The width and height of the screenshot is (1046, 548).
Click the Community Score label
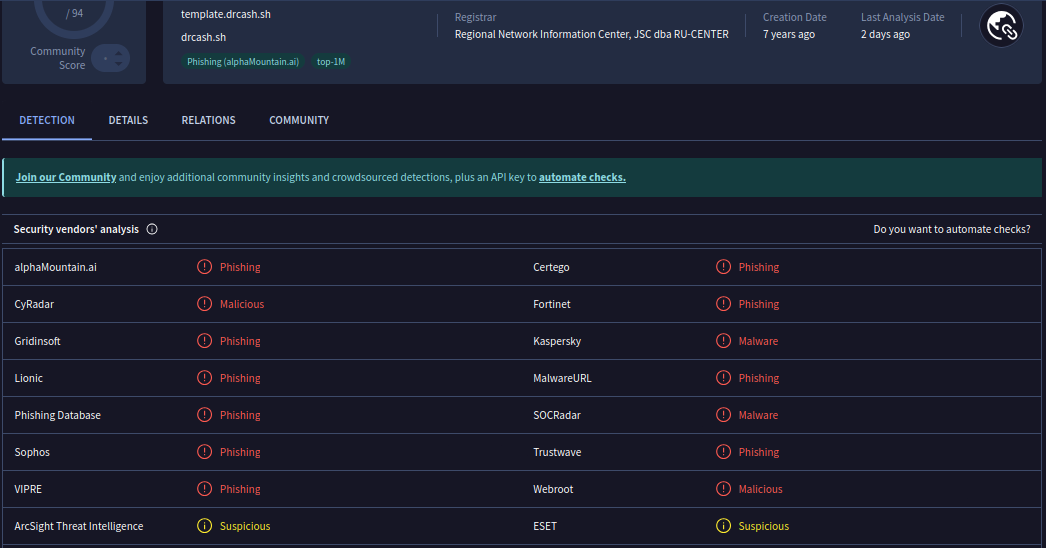pos(58,58)
